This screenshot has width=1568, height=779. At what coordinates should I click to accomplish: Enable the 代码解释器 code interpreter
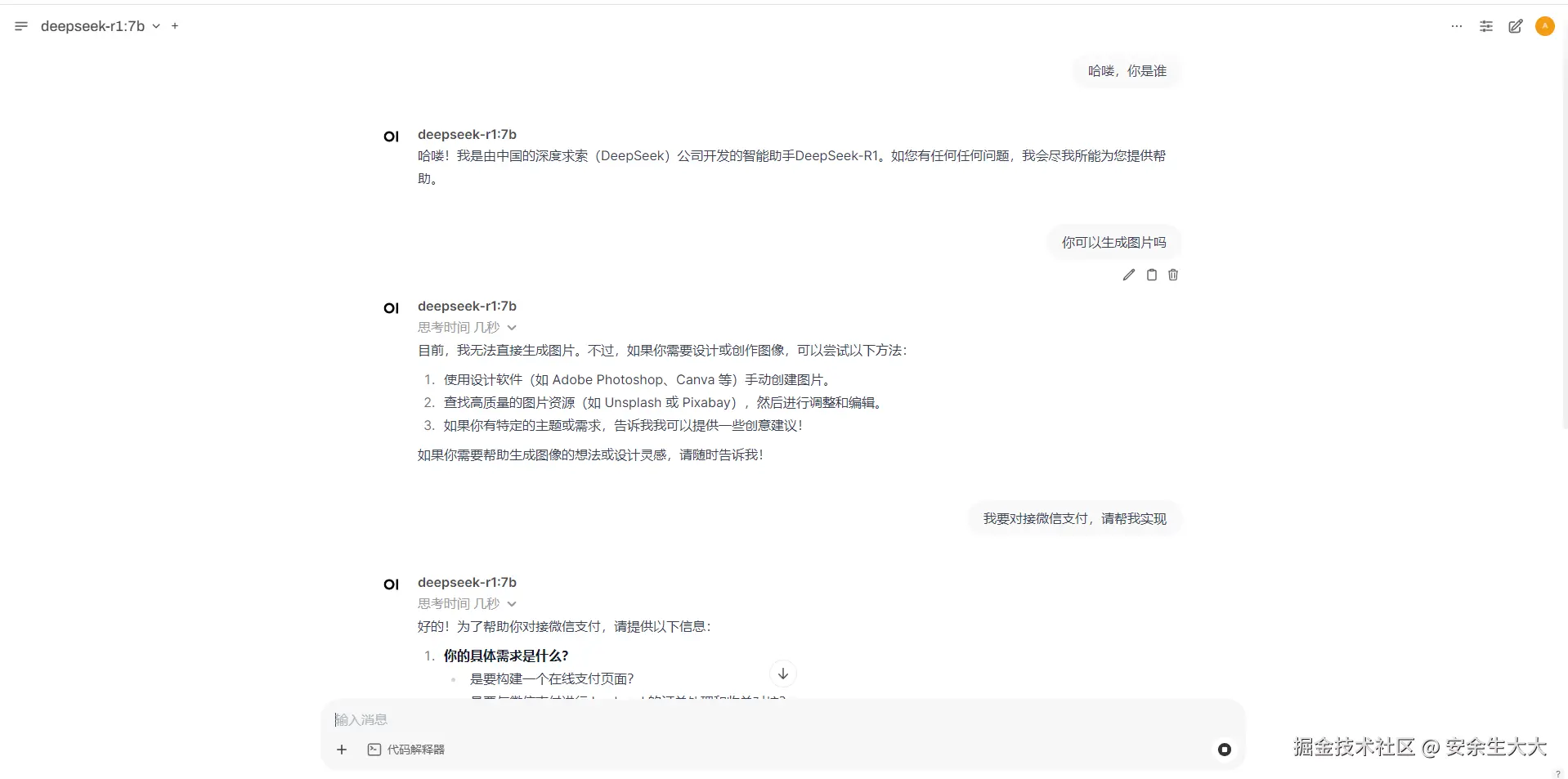coord(406,750)
